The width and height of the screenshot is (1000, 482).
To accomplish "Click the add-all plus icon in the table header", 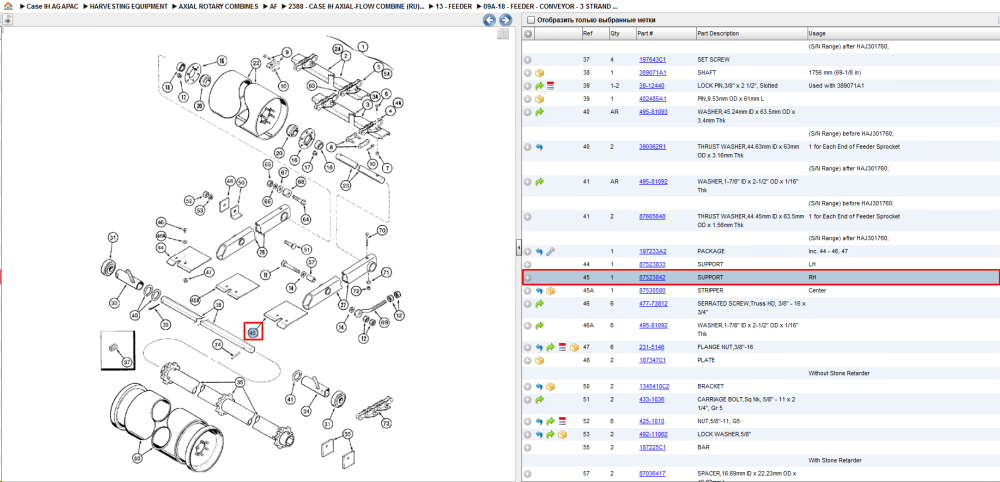I will [528, 33].
